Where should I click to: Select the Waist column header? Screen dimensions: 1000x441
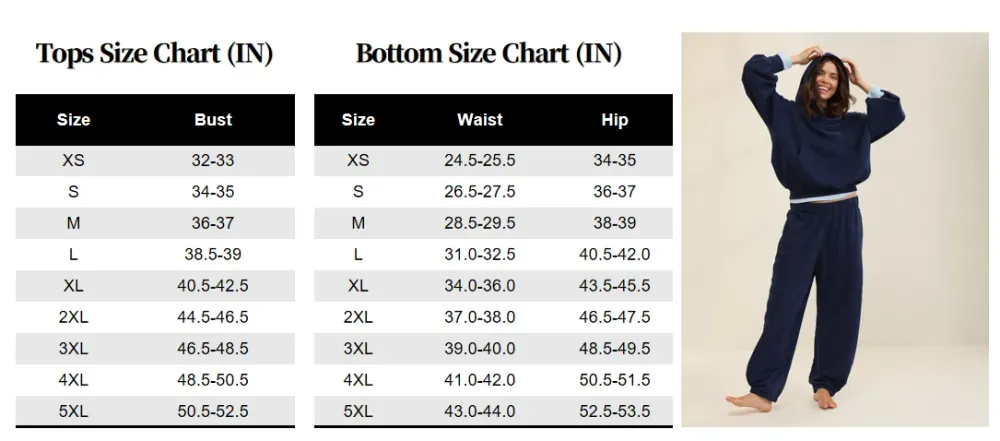click(x=480, y=120)
